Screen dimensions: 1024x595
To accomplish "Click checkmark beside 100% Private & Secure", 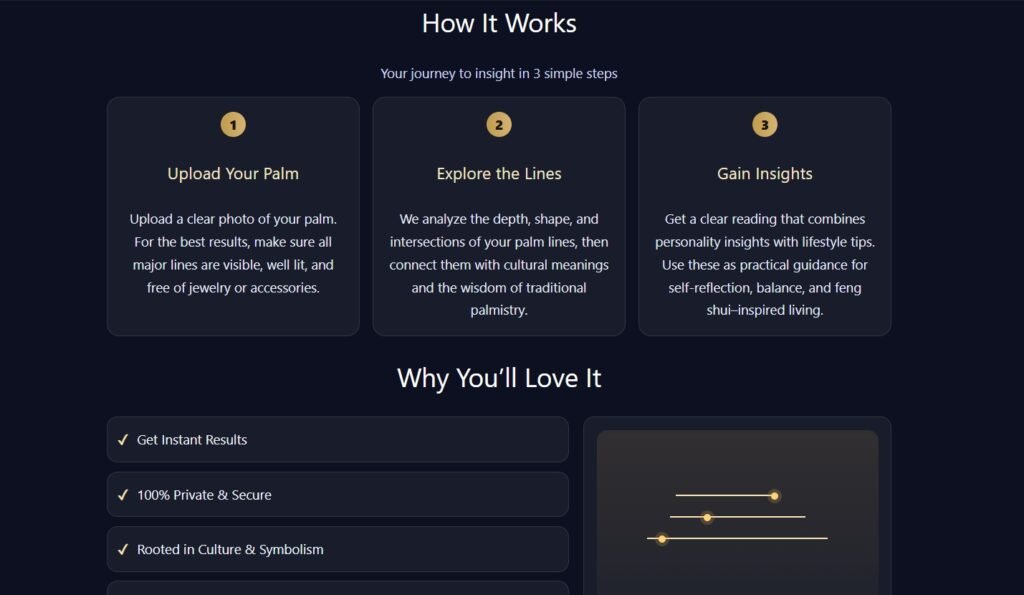I will tap(123, 494).
